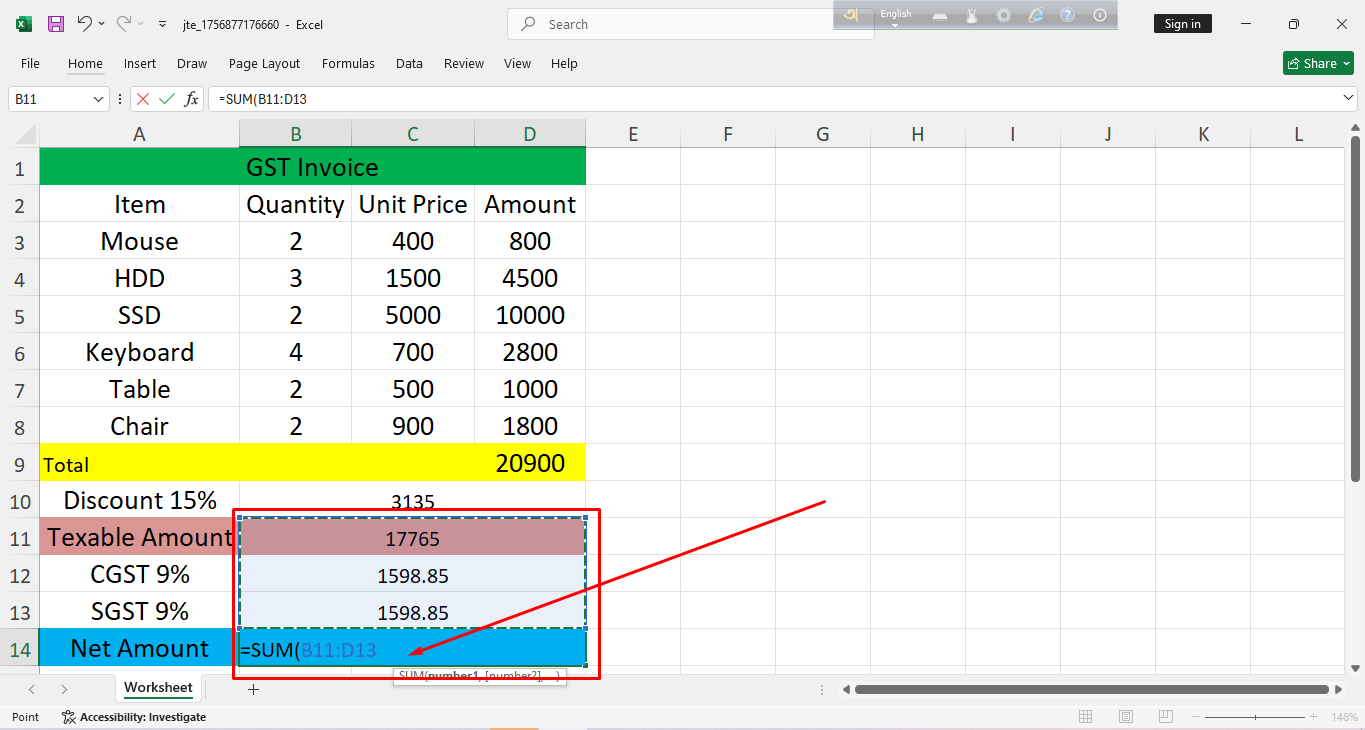
Task: Open the Name Box dropdown arrow
Action: tap(98, 99)
